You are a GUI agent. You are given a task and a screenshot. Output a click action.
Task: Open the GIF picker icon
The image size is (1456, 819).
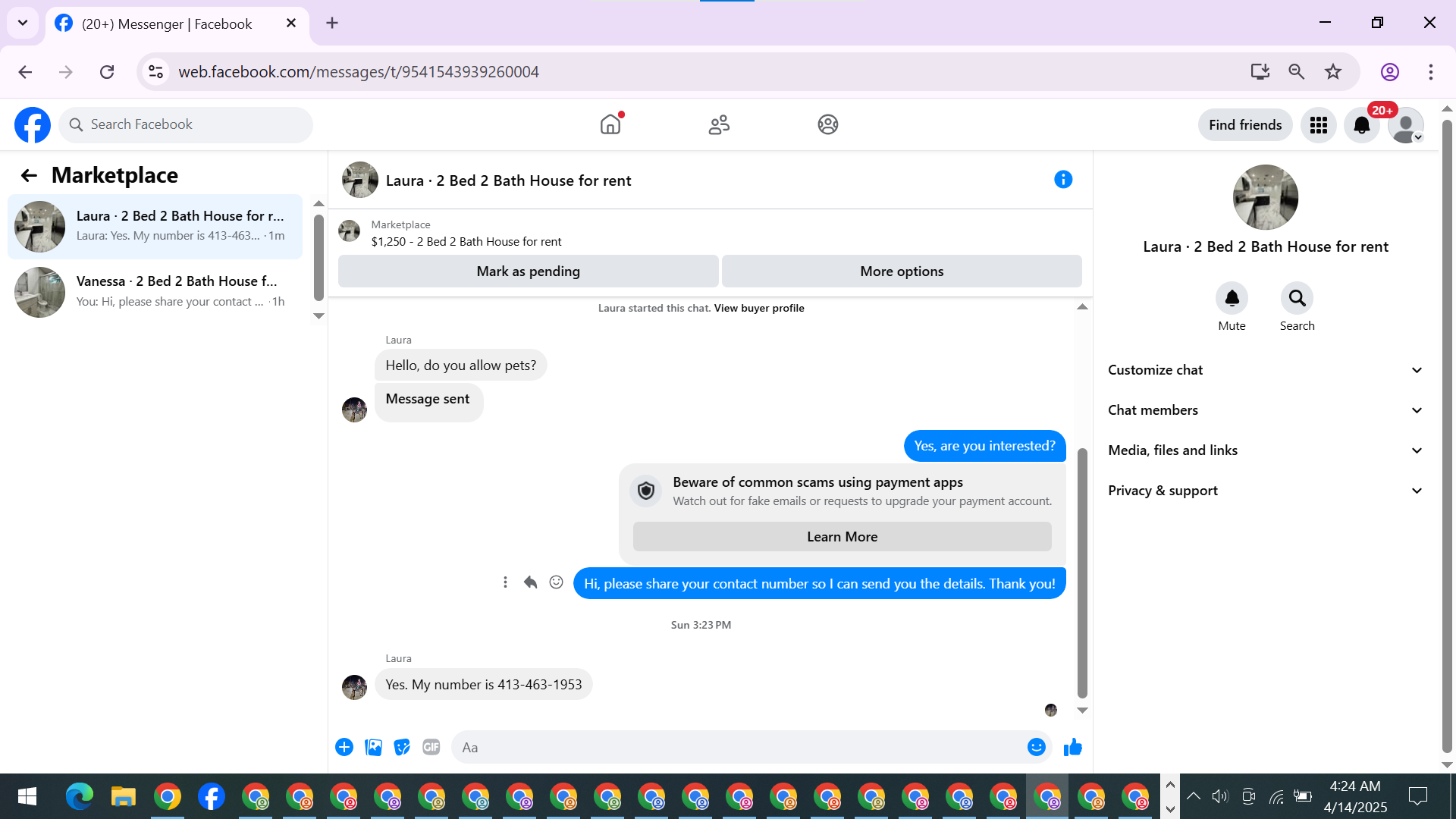[431, 748]
